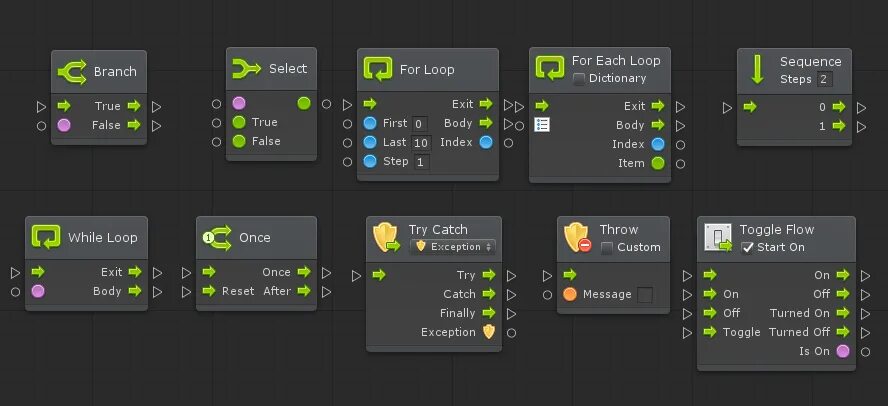Uncheck Start On in Toggle Flow
This screenshot has width=888, height=406.
point(748,247)
